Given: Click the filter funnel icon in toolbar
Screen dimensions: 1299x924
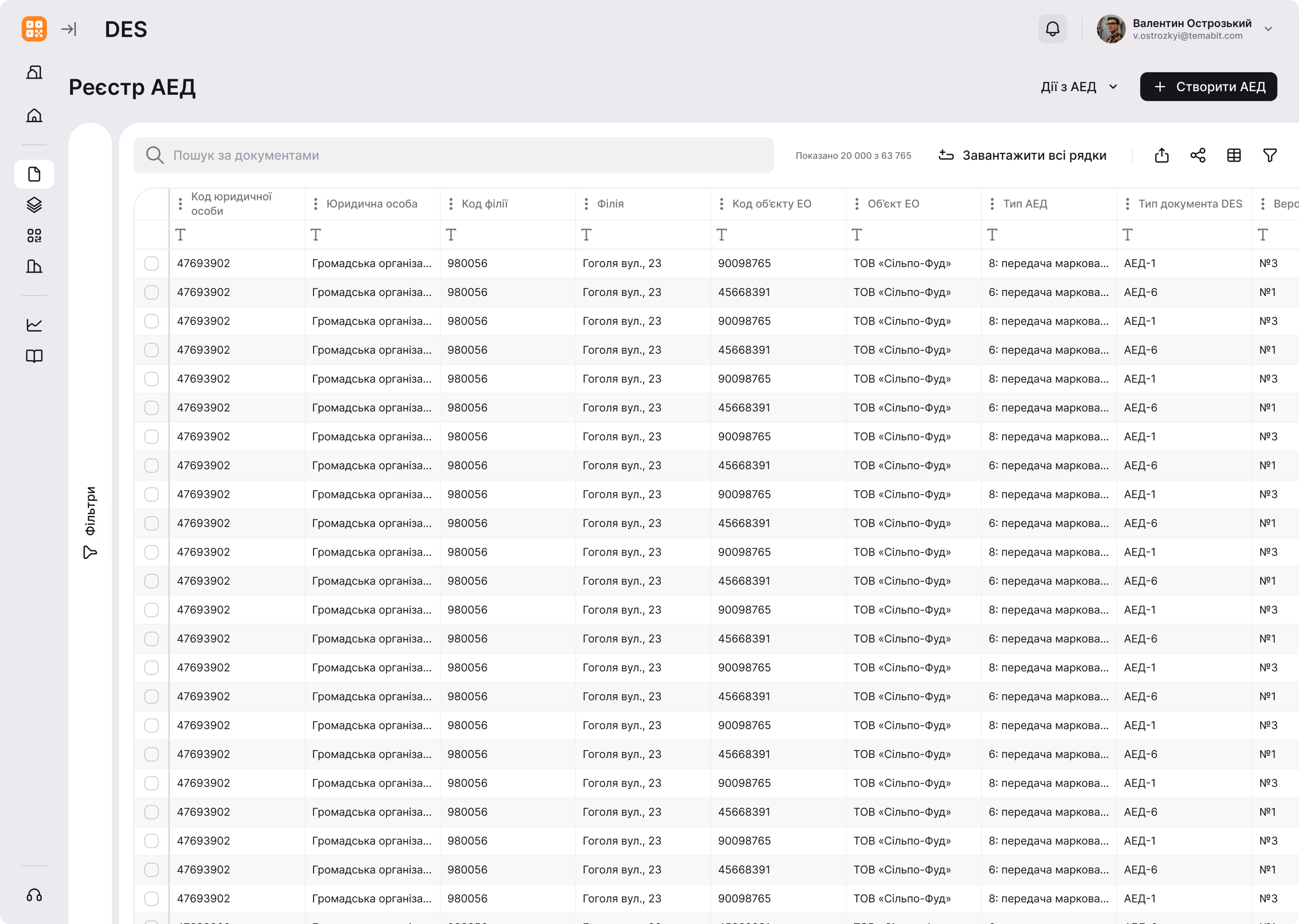Looking at the screenshot, I should [x=1270, y=155].
